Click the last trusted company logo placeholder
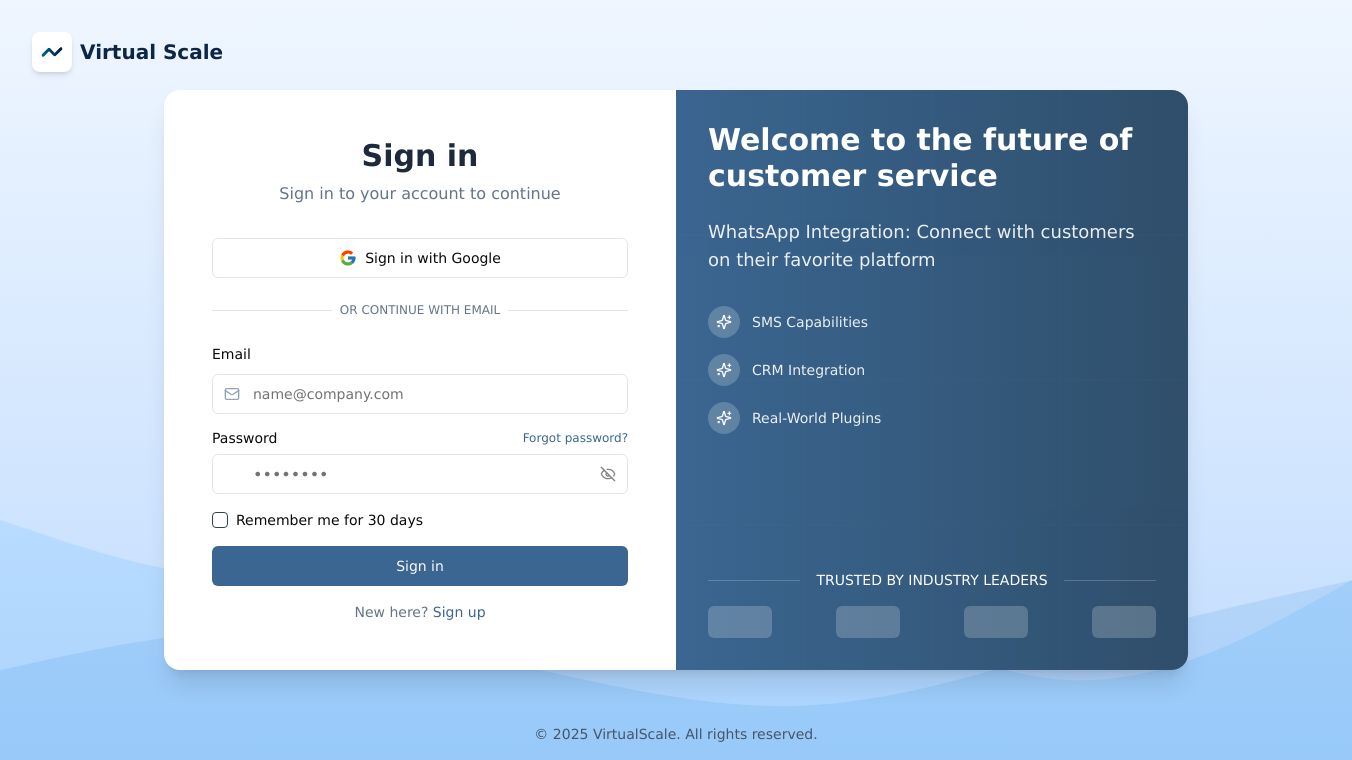Image resolution: width=1352 pixels, height=760 pixels. (1124, 622)
